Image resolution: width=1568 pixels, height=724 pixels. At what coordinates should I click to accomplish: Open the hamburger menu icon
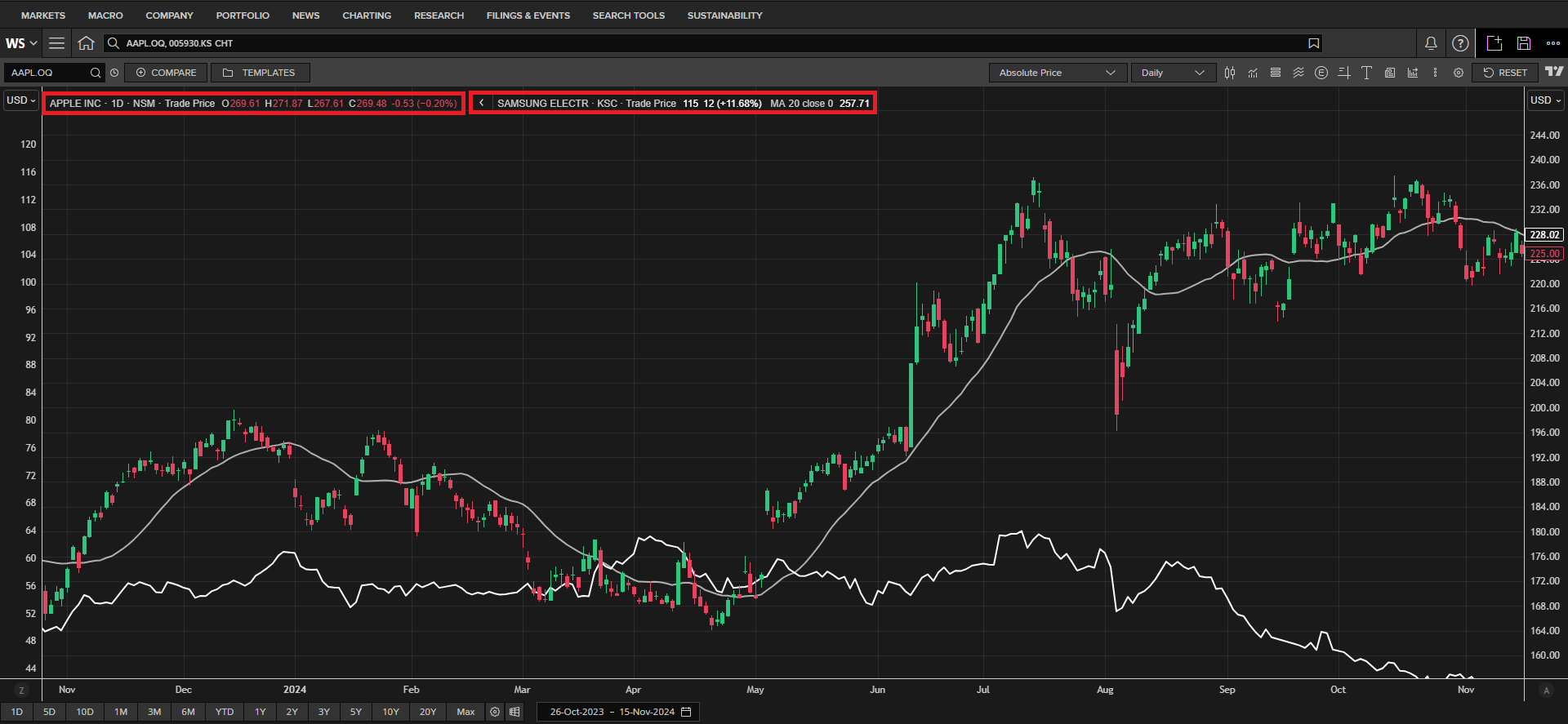[56, 43]
